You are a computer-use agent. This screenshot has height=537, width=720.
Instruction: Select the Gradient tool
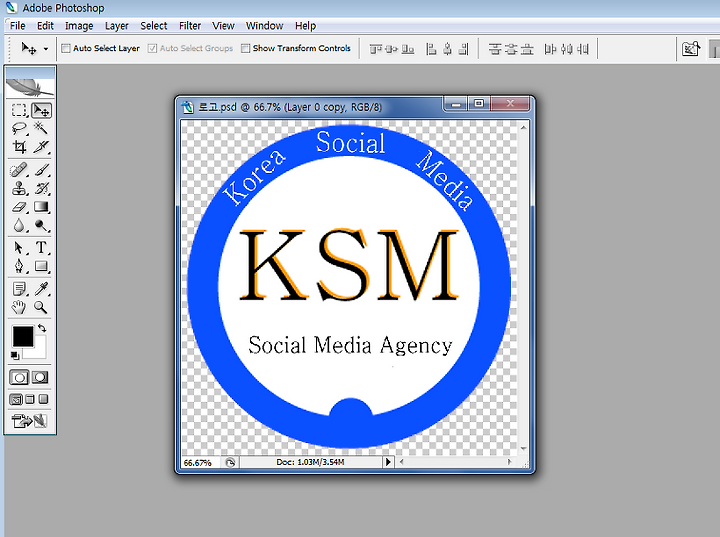coord(41,207)
